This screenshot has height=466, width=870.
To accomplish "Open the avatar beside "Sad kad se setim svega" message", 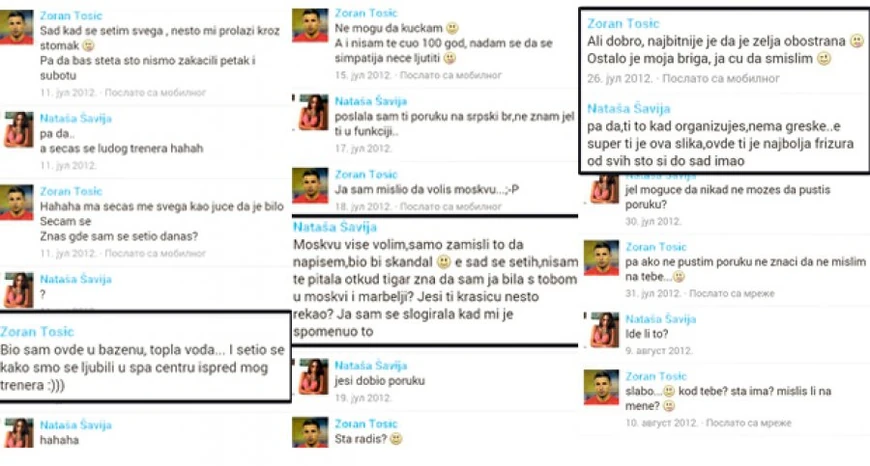I will click(17, 27).
